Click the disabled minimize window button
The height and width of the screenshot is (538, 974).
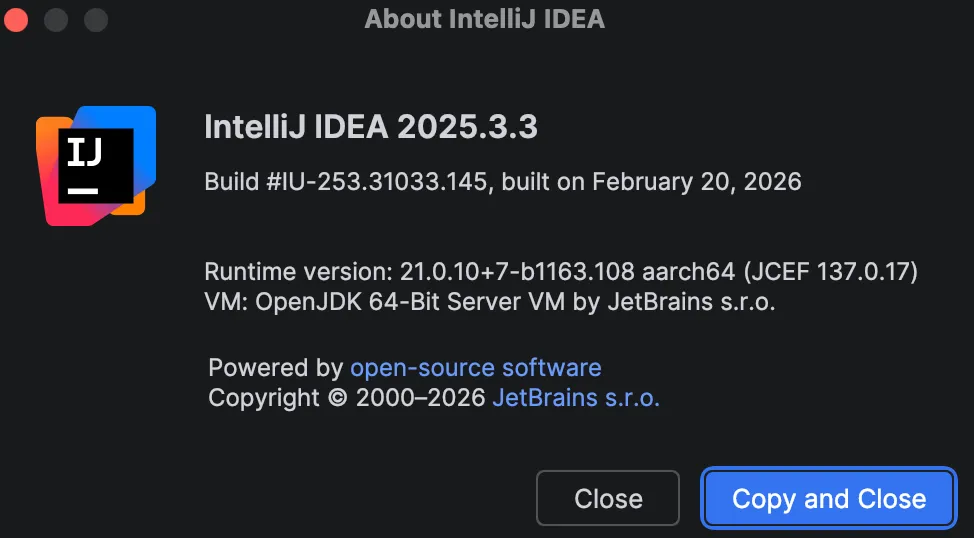pos(56,19)
